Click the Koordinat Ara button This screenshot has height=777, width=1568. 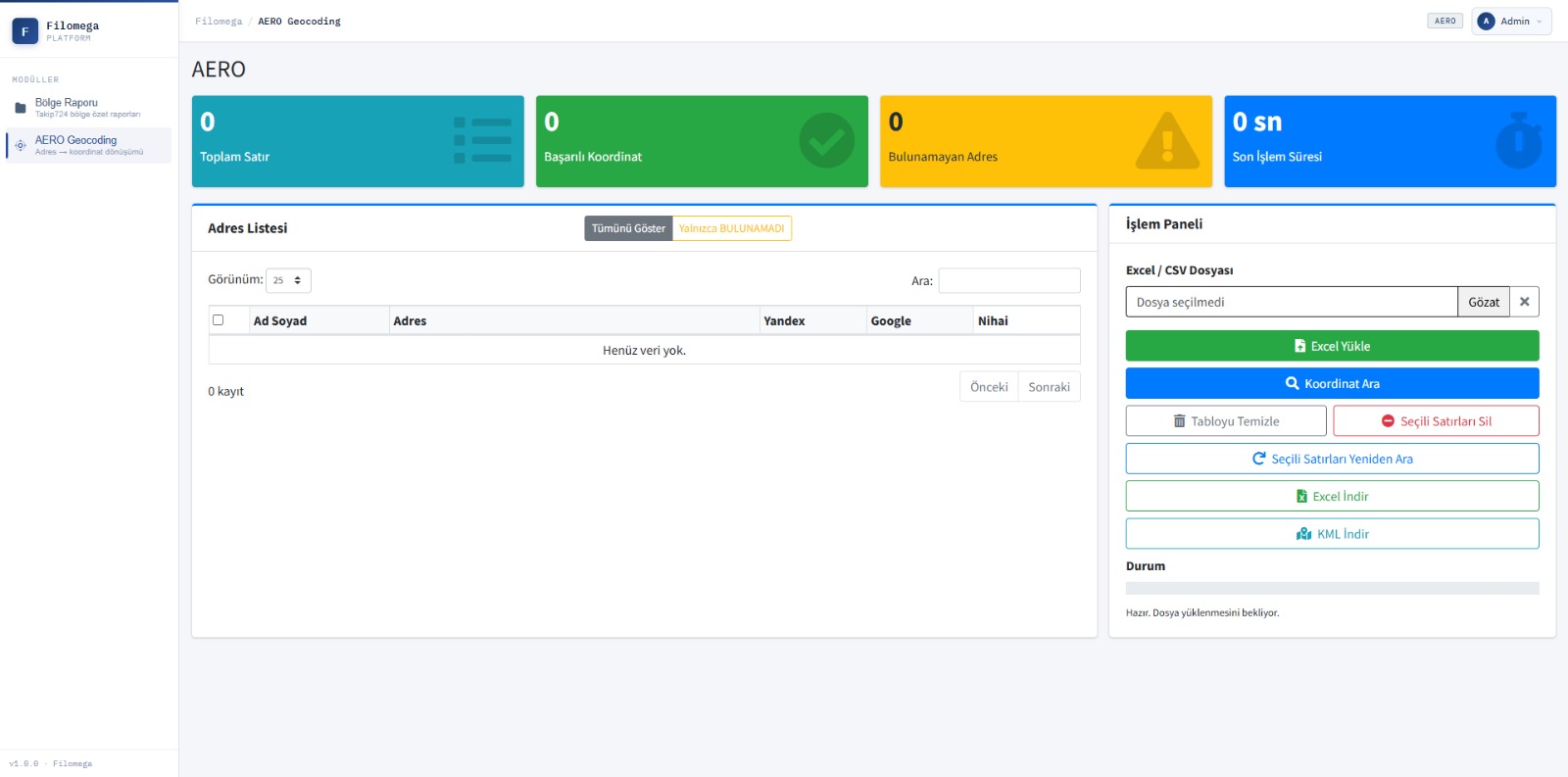point(1332,384)
